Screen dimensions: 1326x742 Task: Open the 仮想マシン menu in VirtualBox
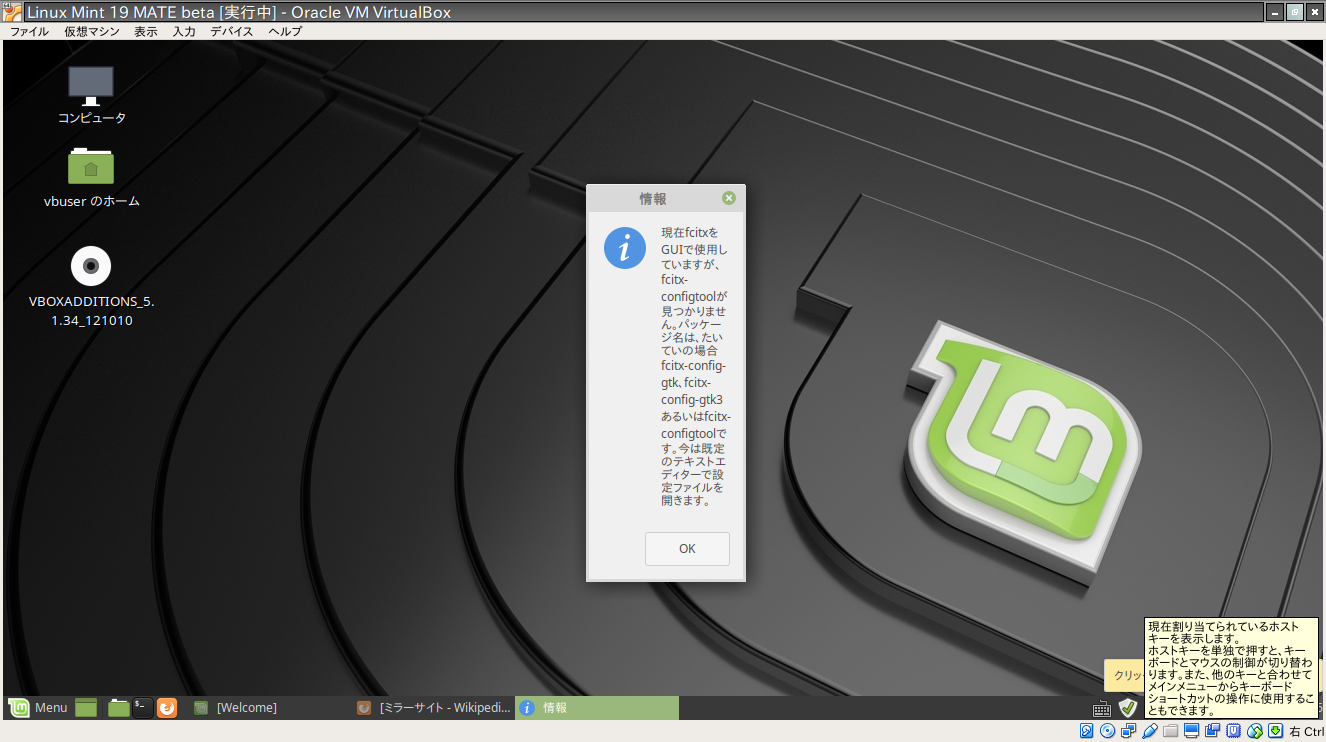pos(91,31)
